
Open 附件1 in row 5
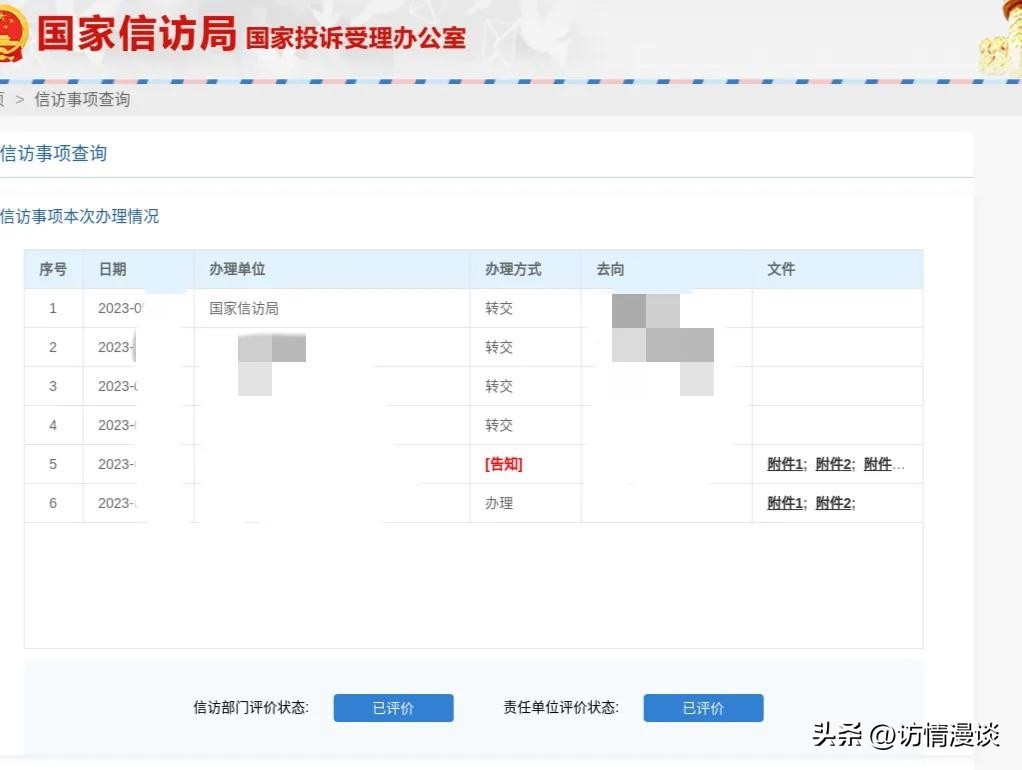(785, 464)
